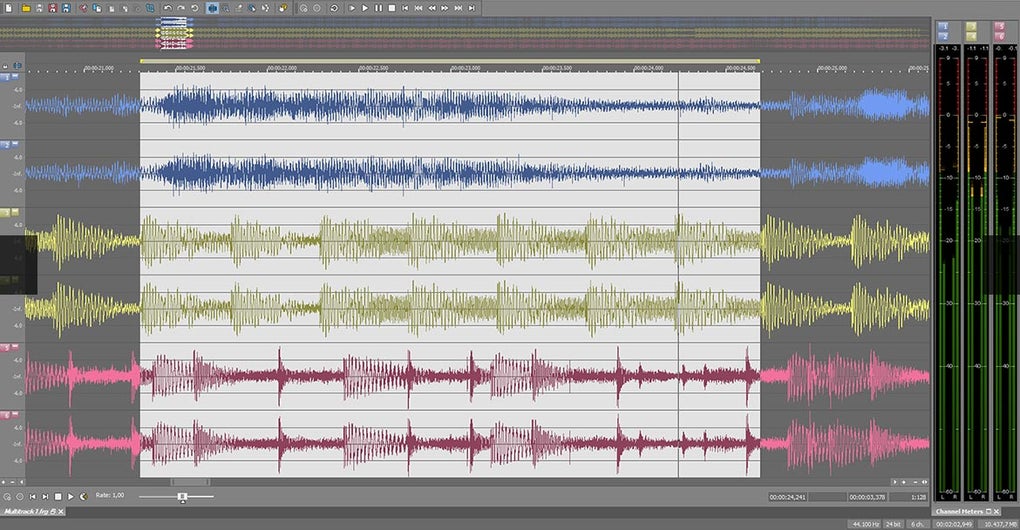The width and height of the screenshot is (1020, 530).
Task: Click the Redo arrow in the toolbar
Action: [x=182, y=8]
